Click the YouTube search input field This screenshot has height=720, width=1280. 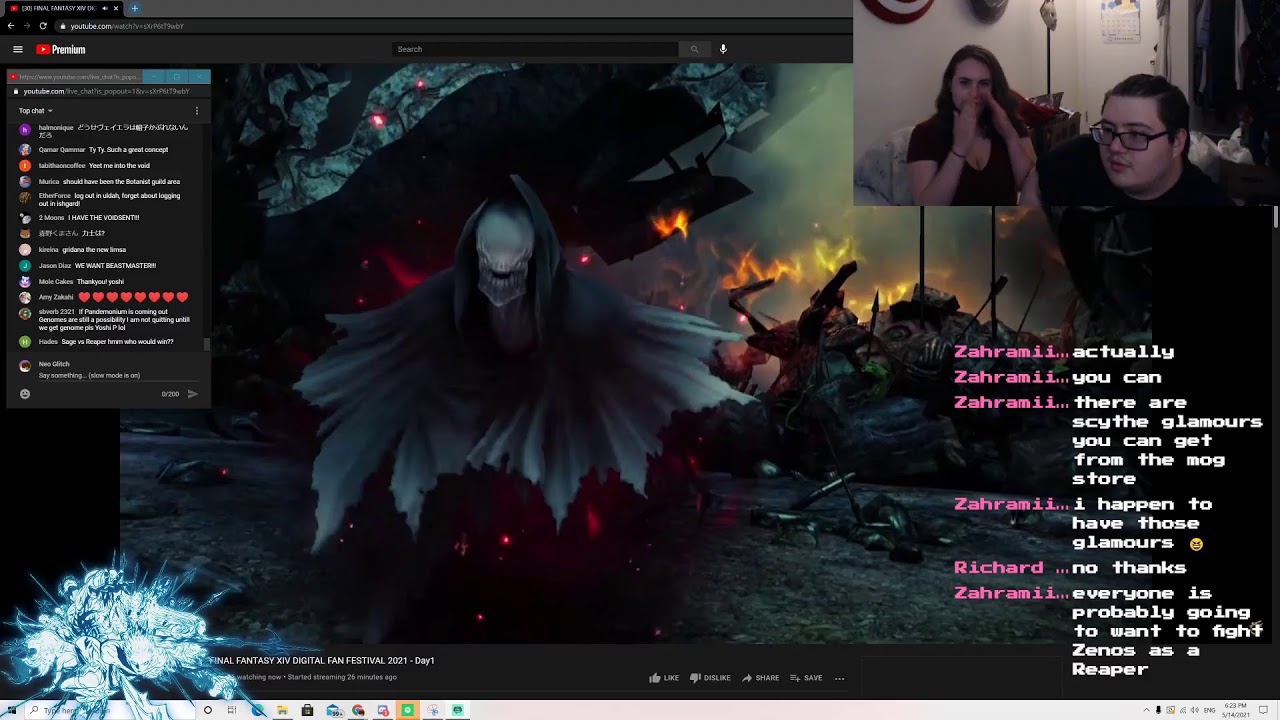coord(535,49)
